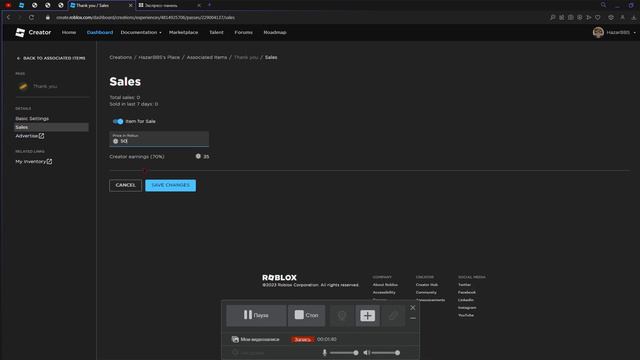Click the user avatar picture
This screenshot has height=360, width=640.
tap(598, 32)
